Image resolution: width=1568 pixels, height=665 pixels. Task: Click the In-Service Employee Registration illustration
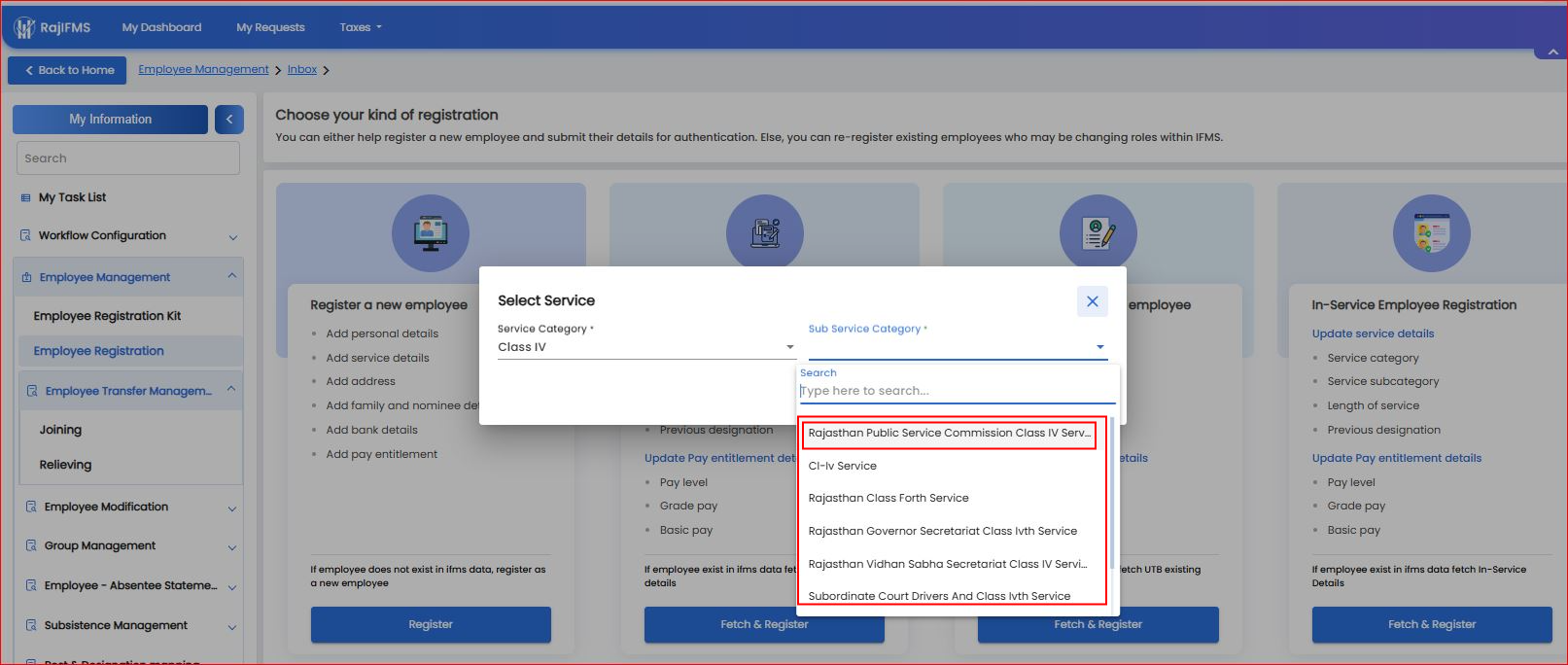click(x=1431, y=233)
